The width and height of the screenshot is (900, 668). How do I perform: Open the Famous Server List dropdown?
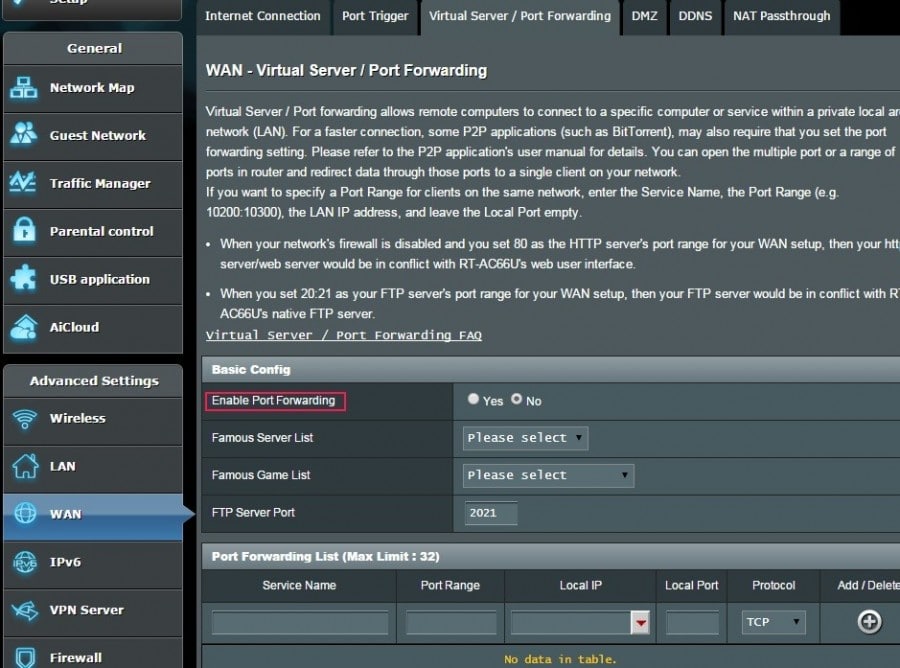point(524,438)
